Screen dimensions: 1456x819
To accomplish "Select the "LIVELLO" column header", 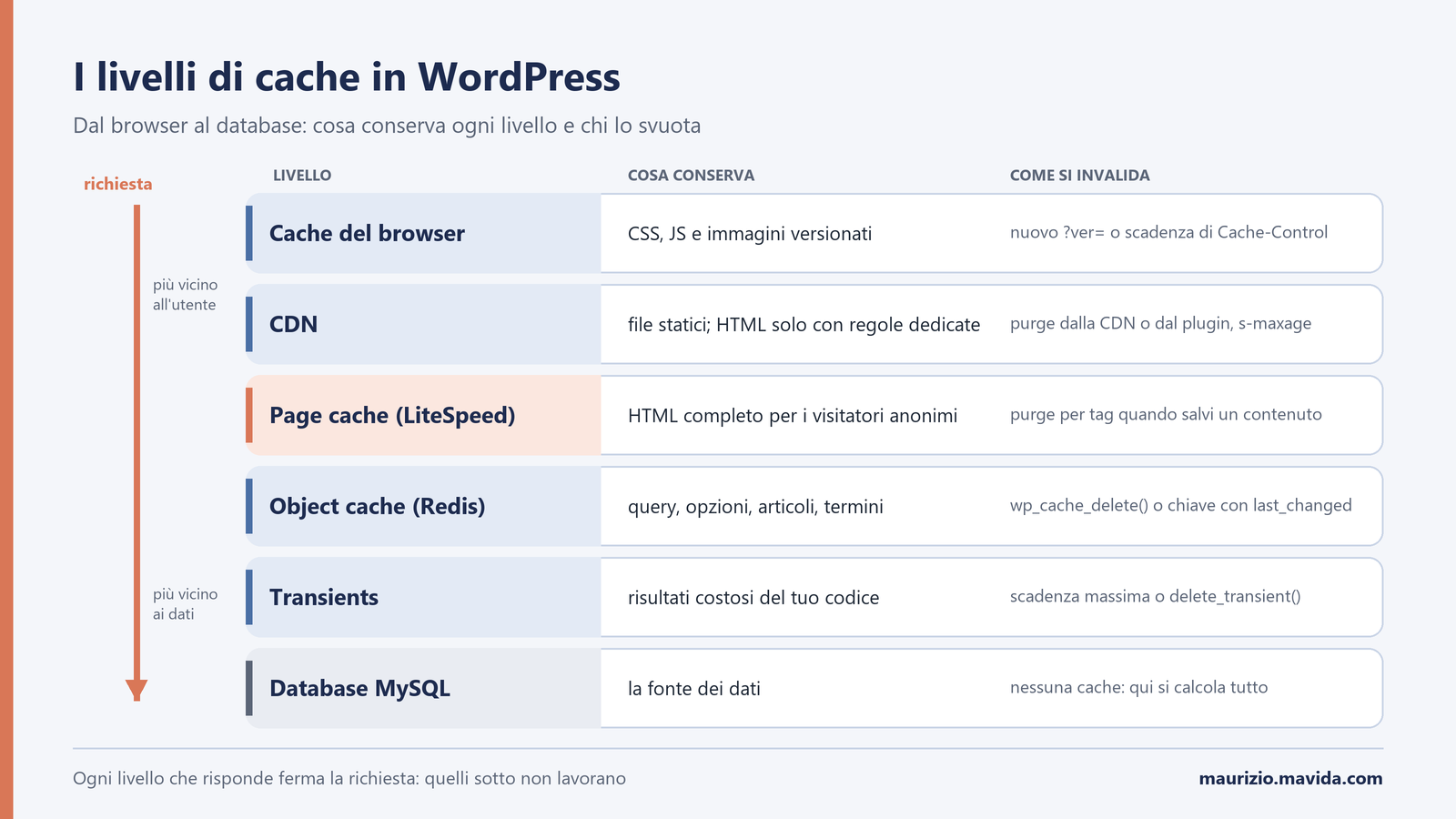I will pos(302,176).
